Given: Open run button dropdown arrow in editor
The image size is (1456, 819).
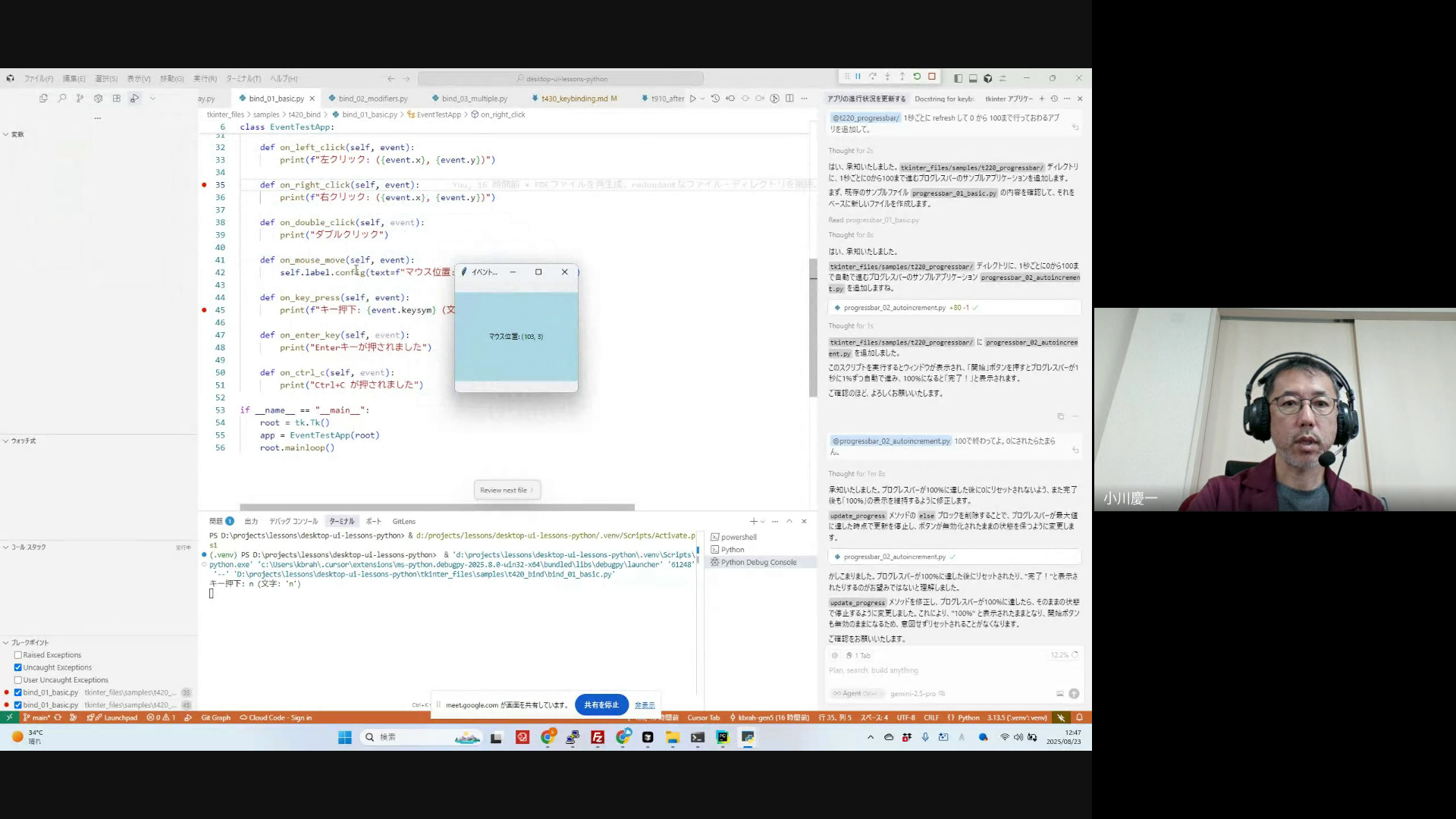Looking at the screenshot, I should point(702,99).
